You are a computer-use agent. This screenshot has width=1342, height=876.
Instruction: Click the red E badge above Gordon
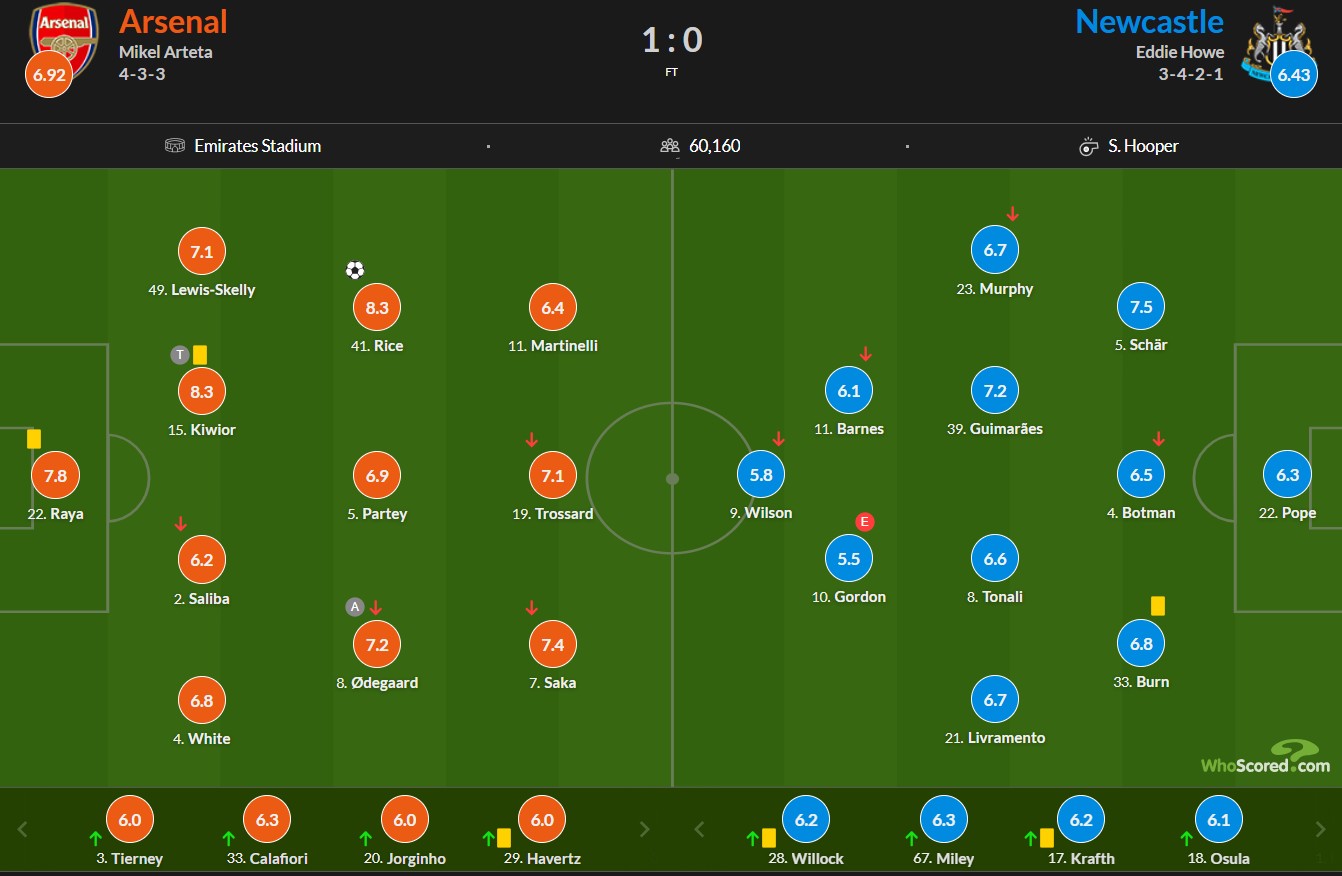click(865, 521)
